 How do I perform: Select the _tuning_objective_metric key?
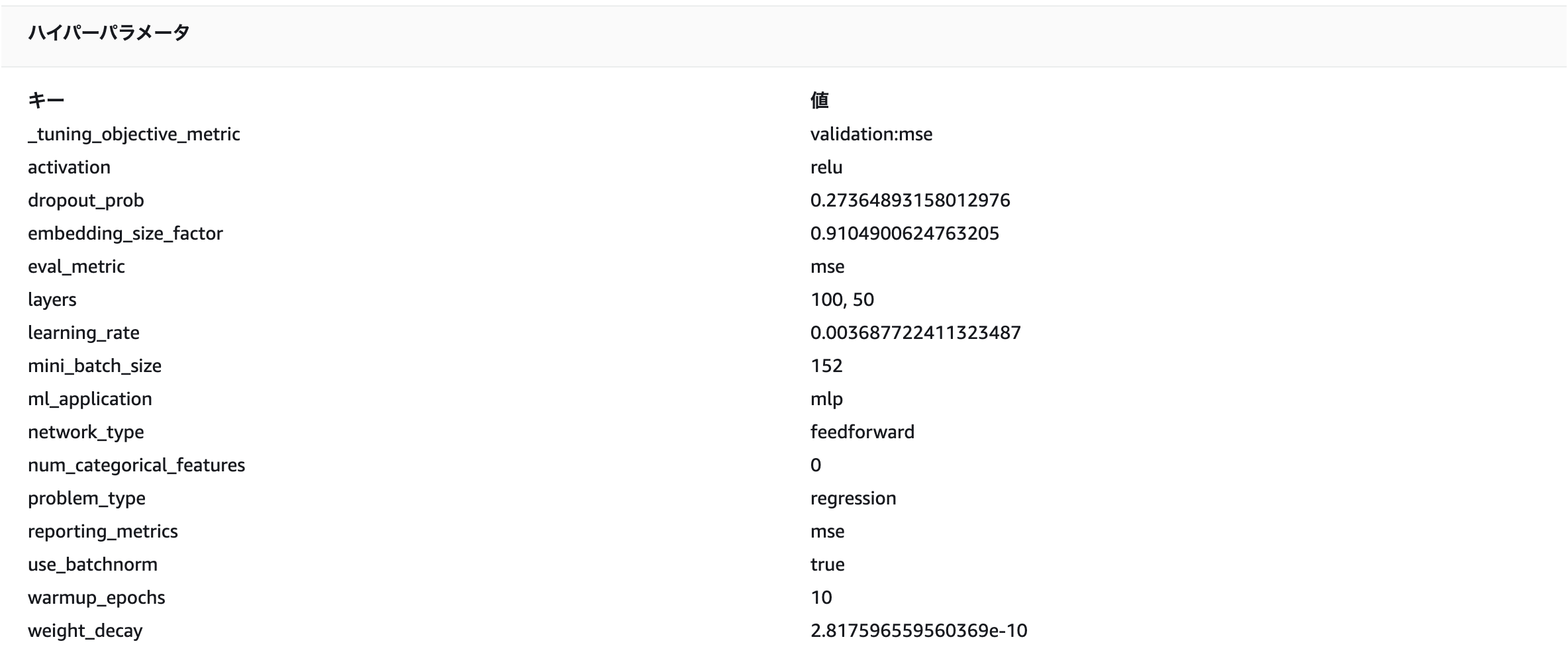134,134
